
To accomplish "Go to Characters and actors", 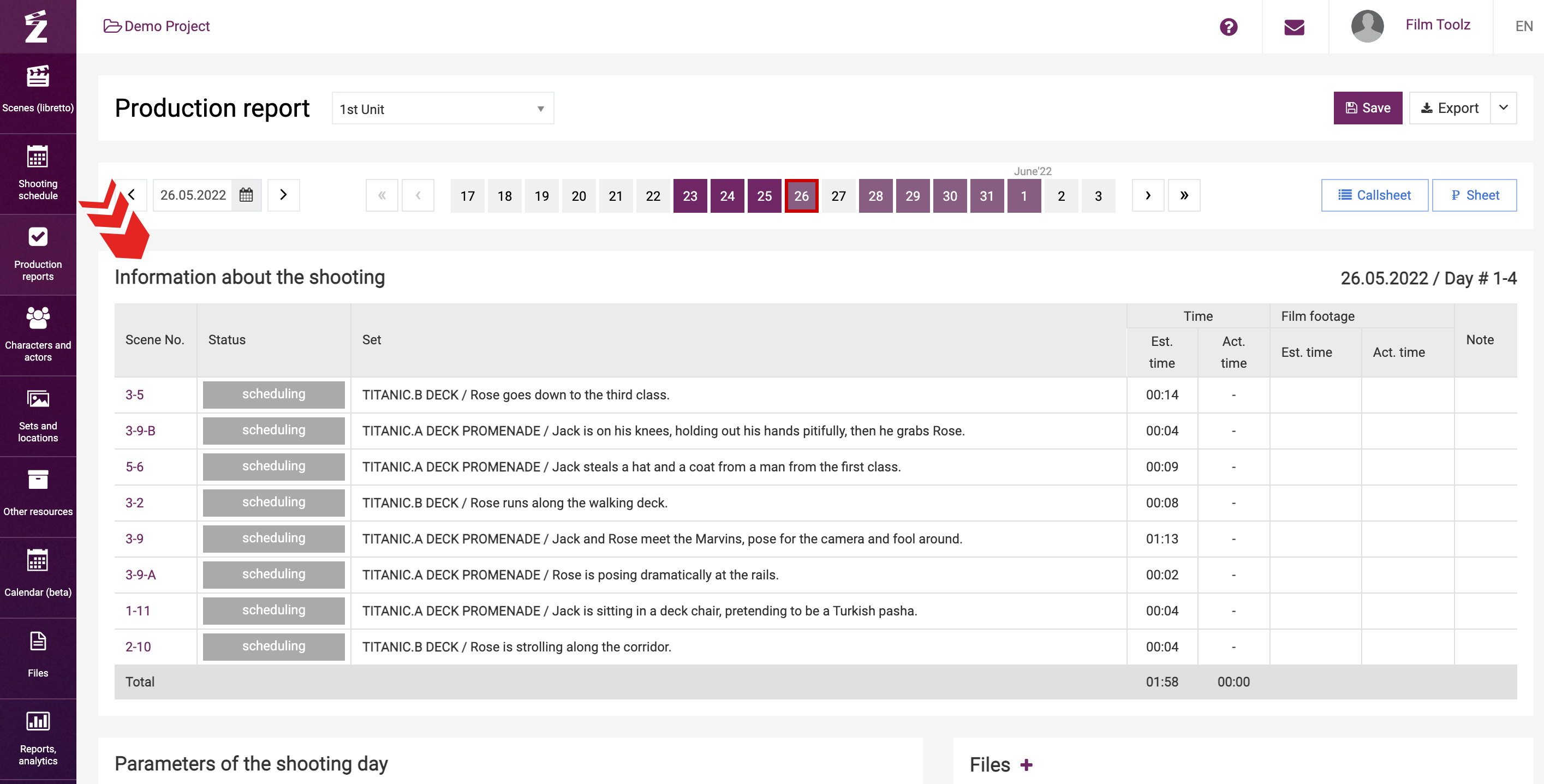I will point(38,335).
